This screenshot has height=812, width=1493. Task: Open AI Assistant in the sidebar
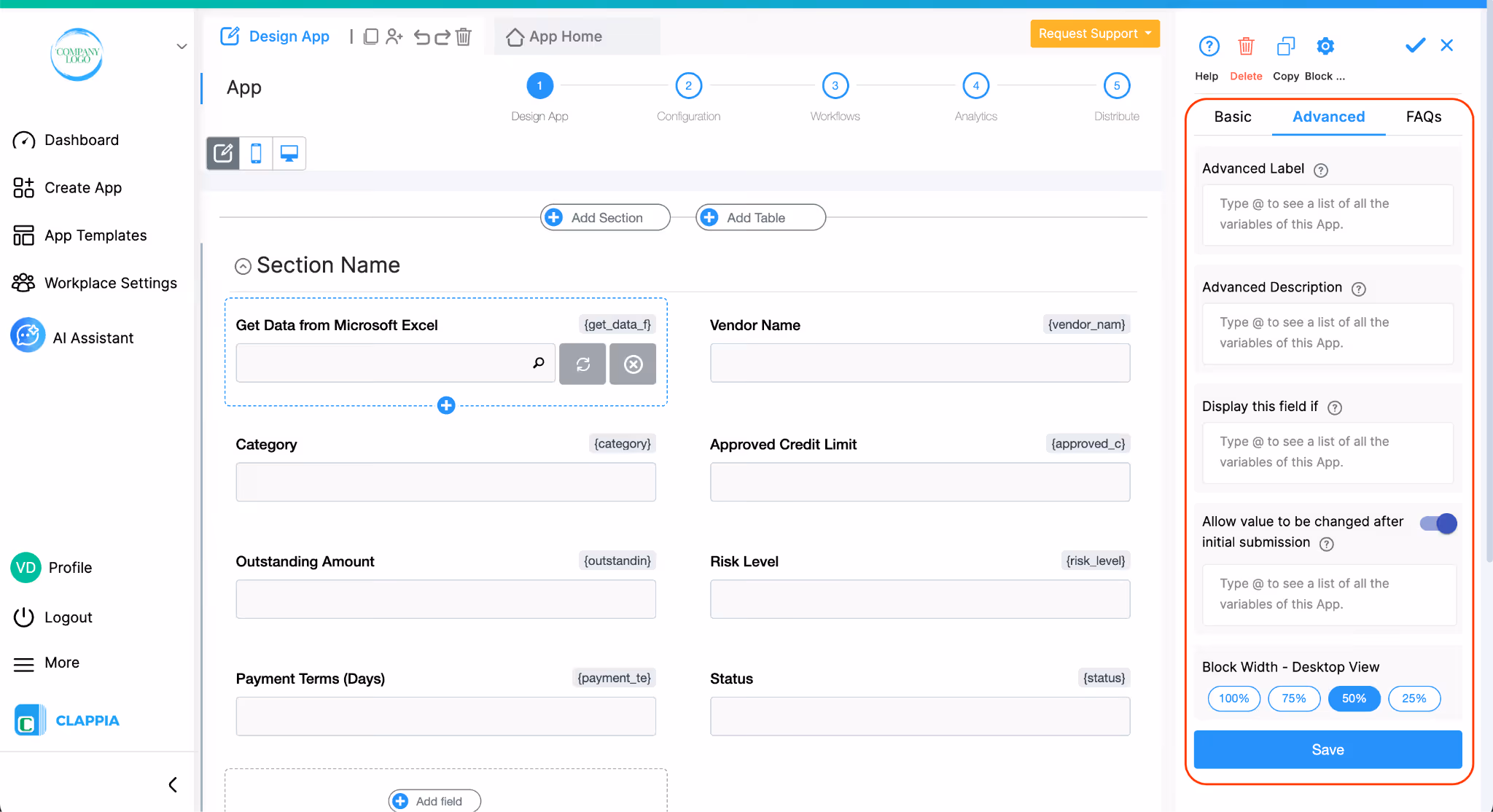pyautogui.click(x=72, y=337)
